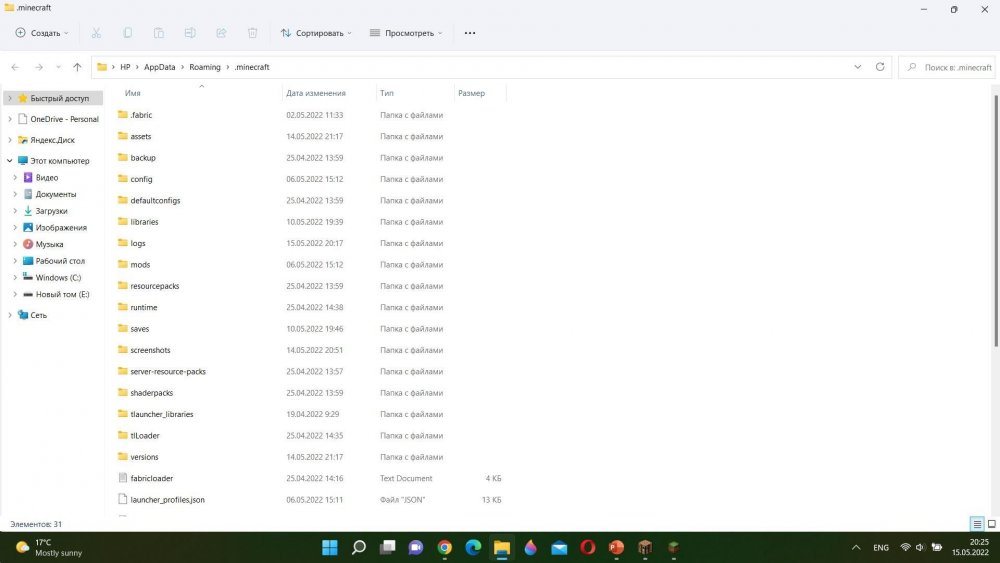Open Рабочий стол in navigation pane
The image size is (1000, 563).
click(x=60, y=261)
